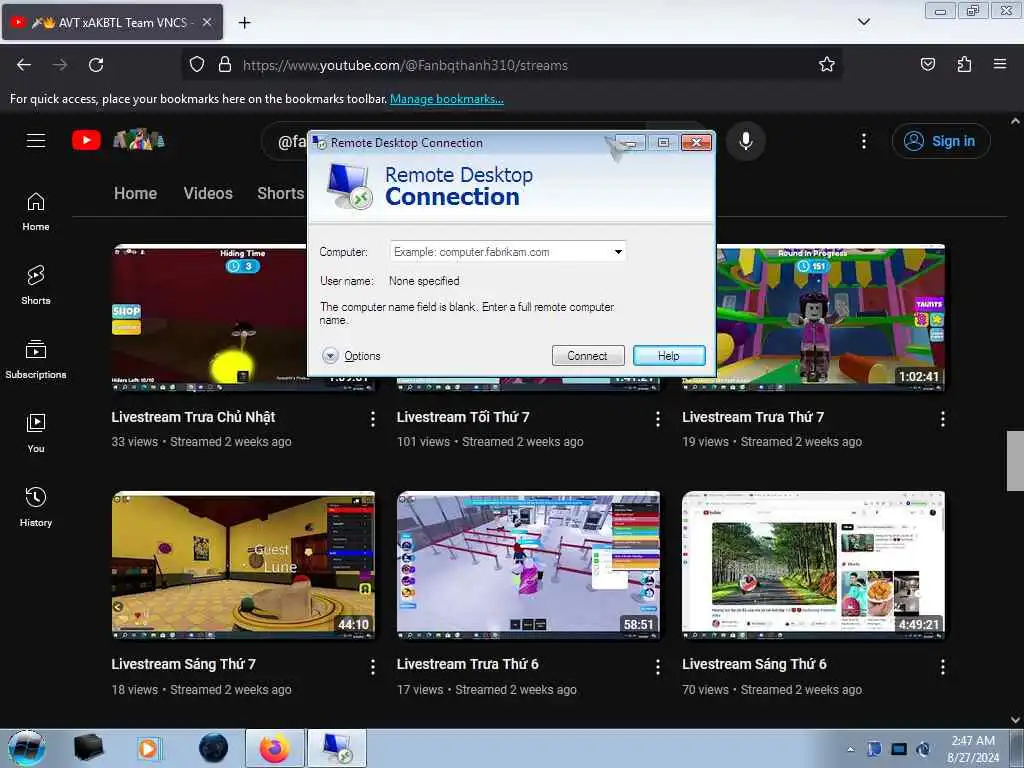
Task: Open Home in the YouTube sidebar
Action: point(36,212)
